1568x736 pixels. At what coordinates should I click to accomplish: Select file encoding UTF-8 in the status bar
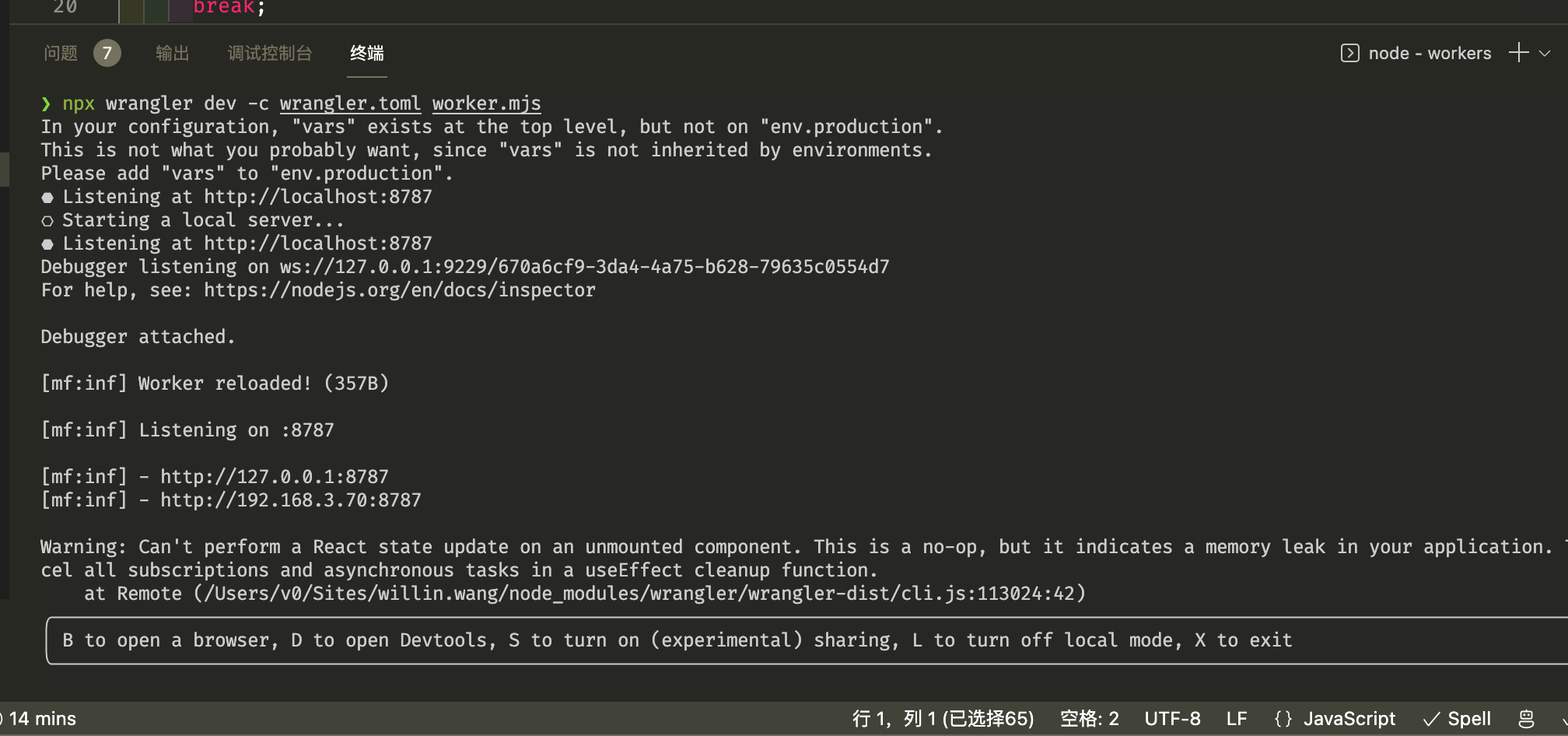1173,718
